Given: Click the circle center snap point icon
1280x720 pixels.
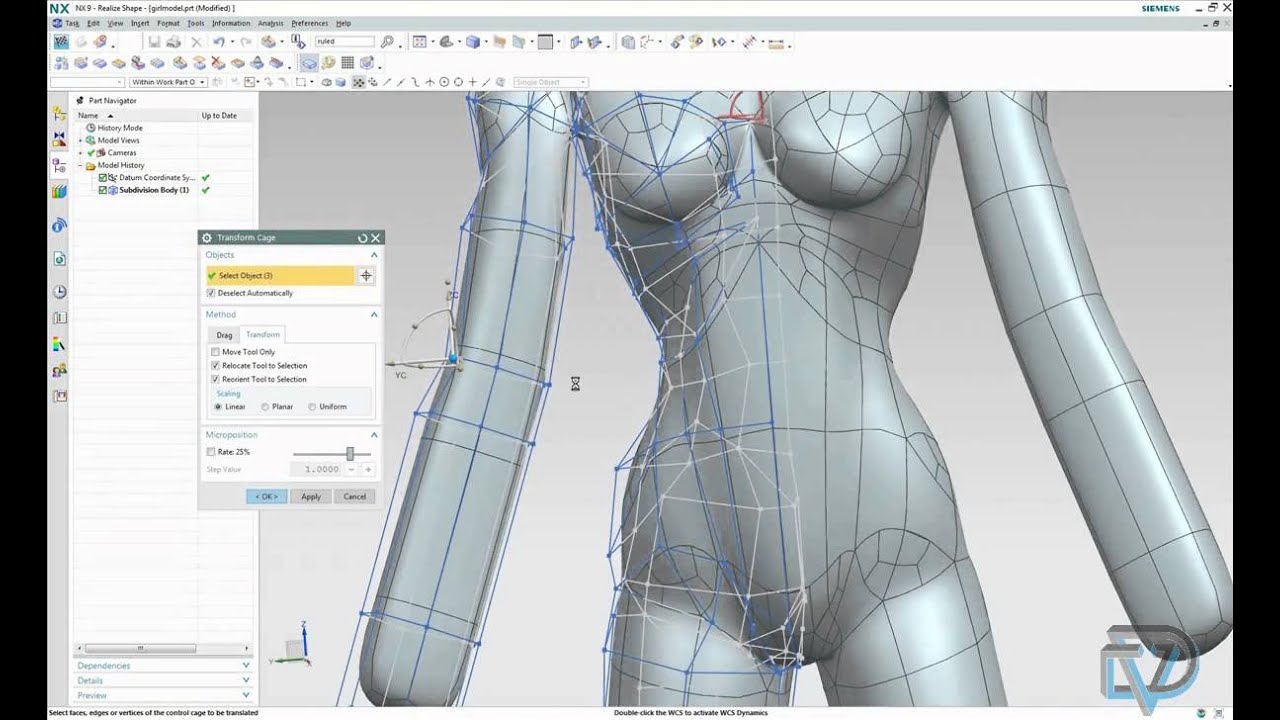Looking at the screenshot, I should coord(444,82).
